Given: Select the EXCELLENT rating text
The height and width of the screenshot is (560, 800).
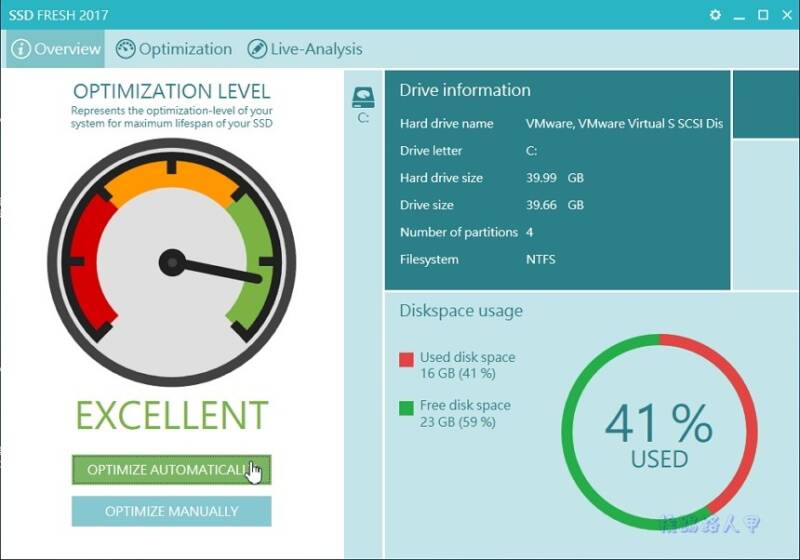Looking at the screenshot, I should (x=172, y=415).
